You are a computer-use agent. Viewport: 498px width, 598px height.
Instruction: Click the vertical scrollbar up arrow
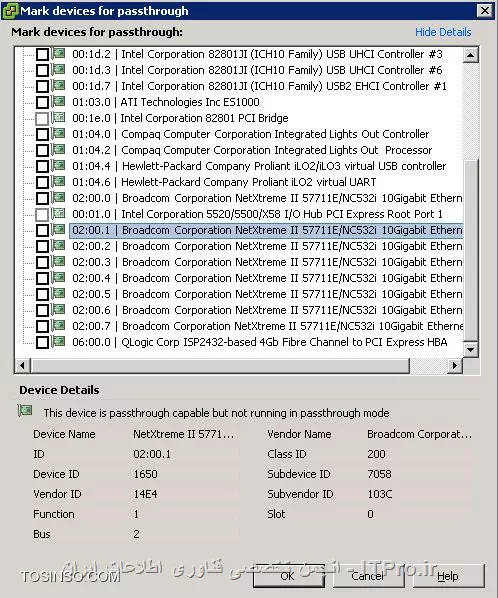pyautogui.click(x=471, y=55)
